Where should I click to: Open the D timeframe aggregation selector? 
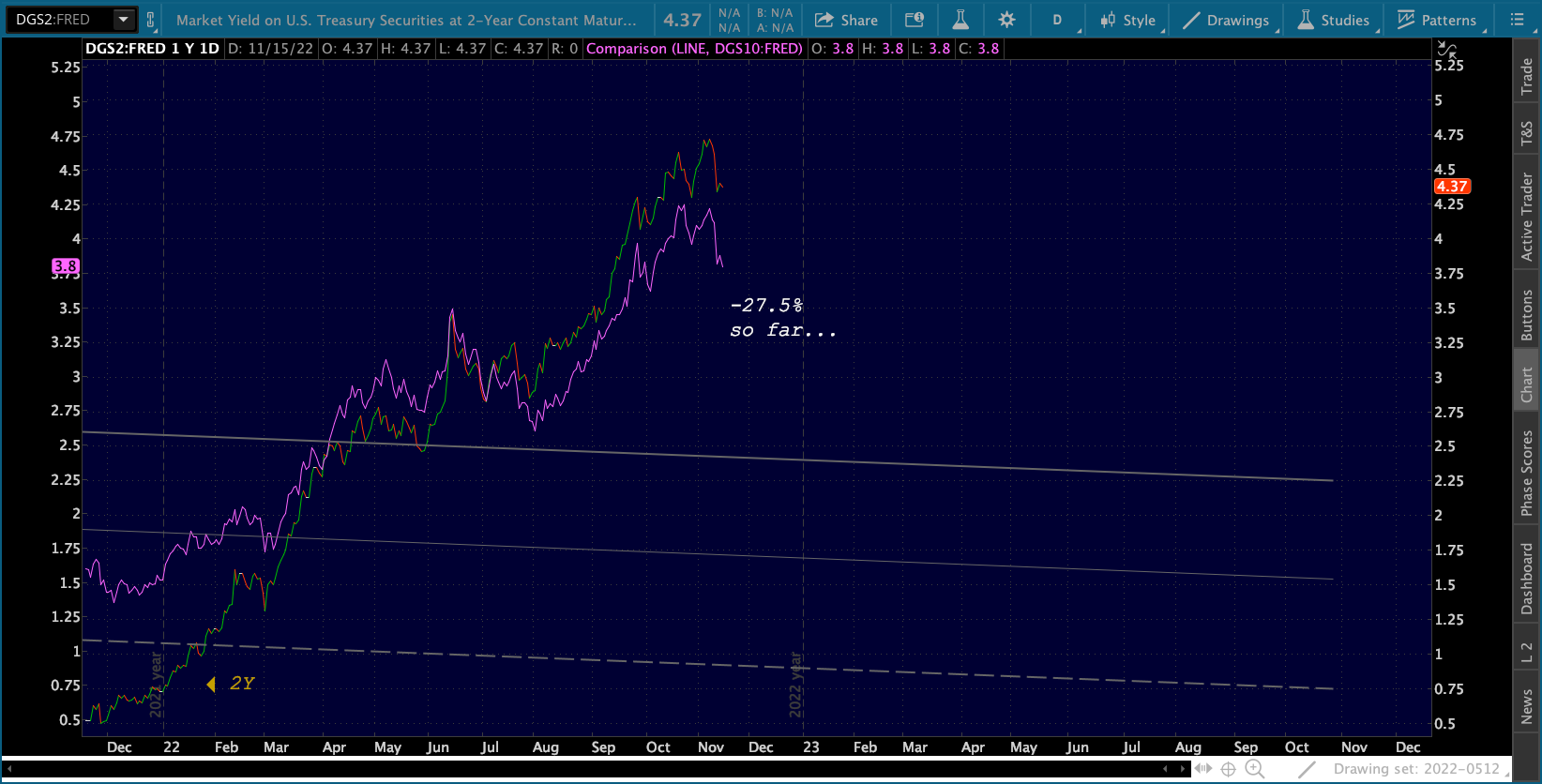tap(1057, 20)
